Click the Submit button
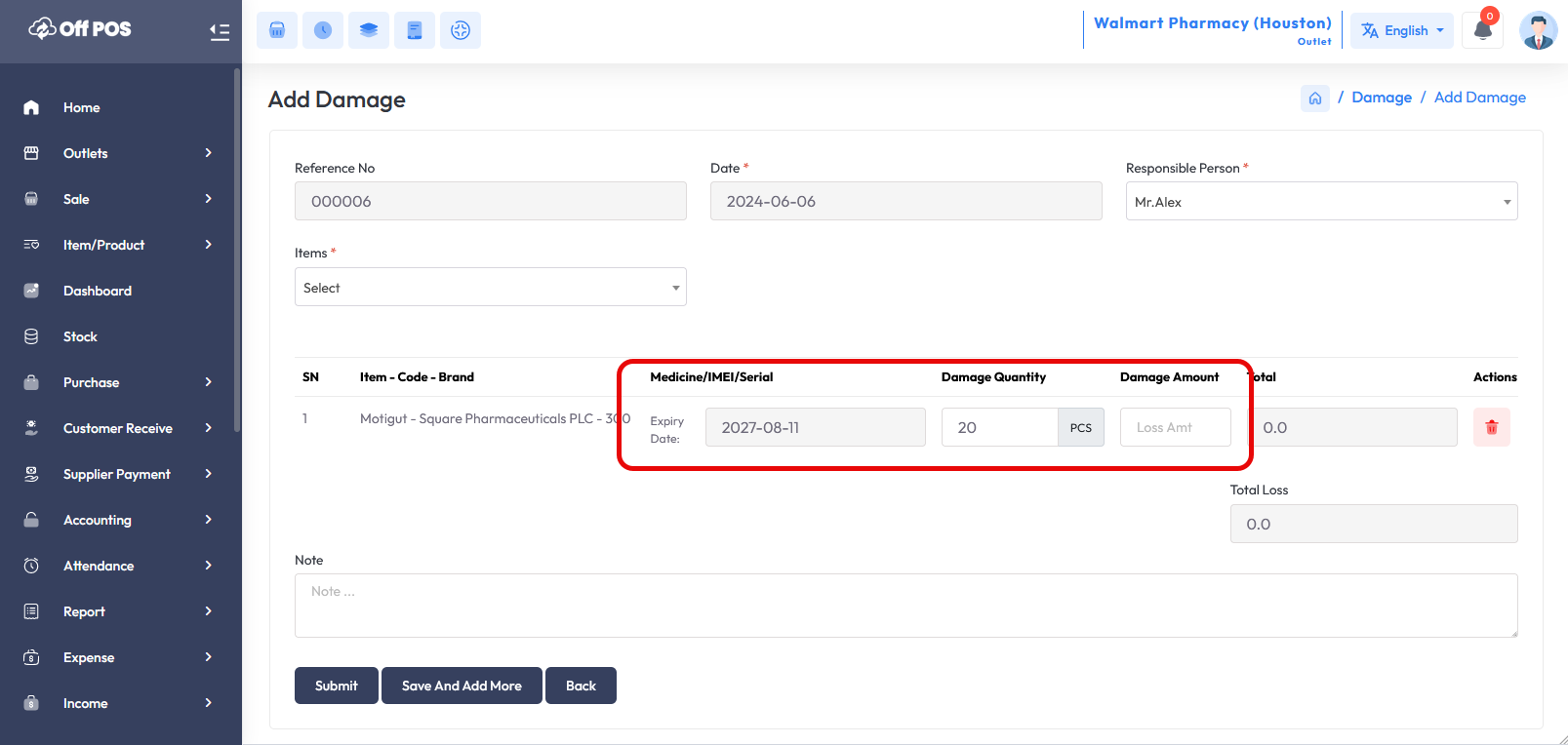This screenshot has height=745, width=1568. 336,686
